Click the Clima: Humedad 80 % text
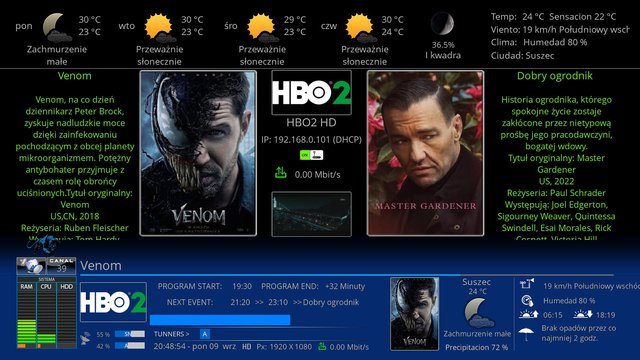Screen dimensions: 640x360 (x=539, y=42)
